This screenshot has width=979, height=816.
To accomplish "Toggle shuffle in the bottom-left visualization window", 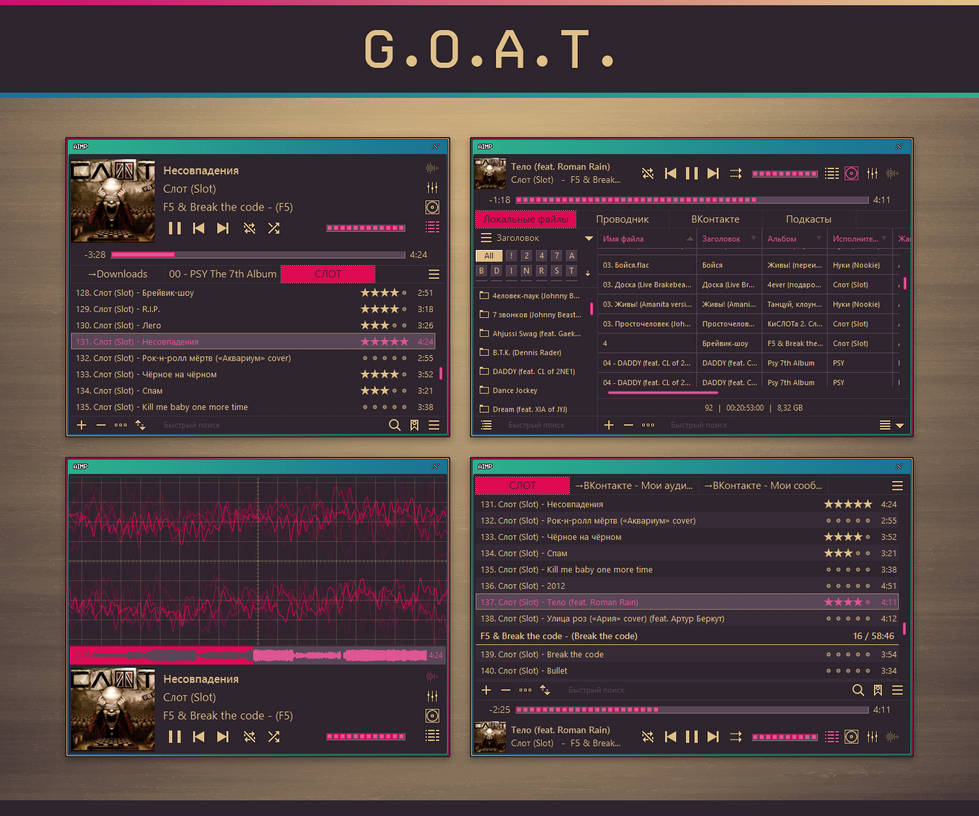I will click(x=273, y=737).
